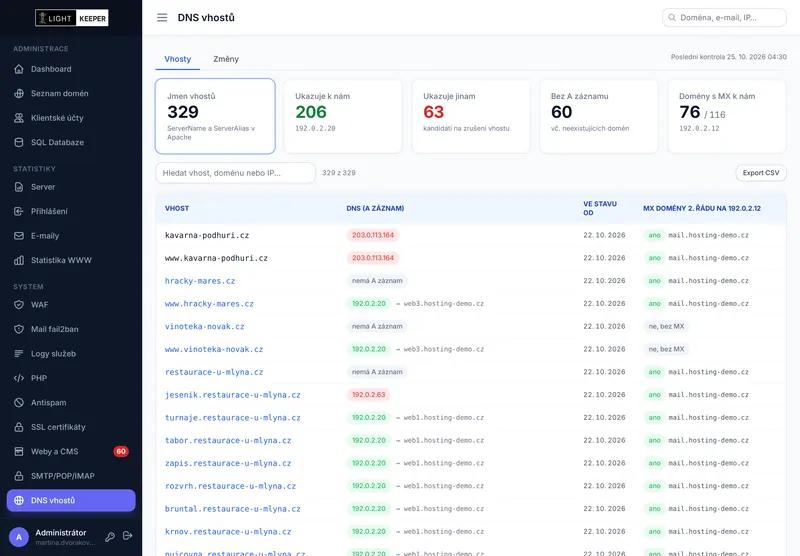Open jesenik.restaurace-u-mlyna.cz link

(x=233, y=395)
